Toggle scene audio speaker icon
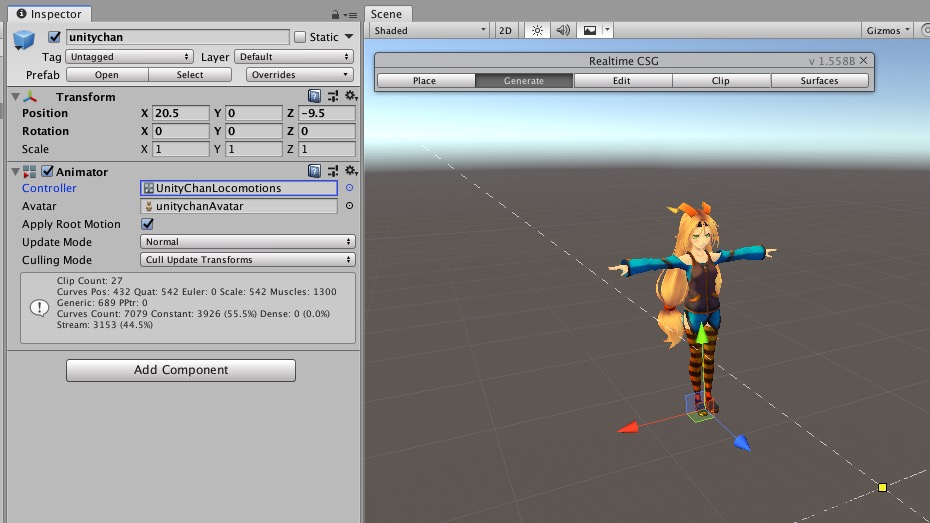This screenshot has width=930, height=523. pos(563,30)
